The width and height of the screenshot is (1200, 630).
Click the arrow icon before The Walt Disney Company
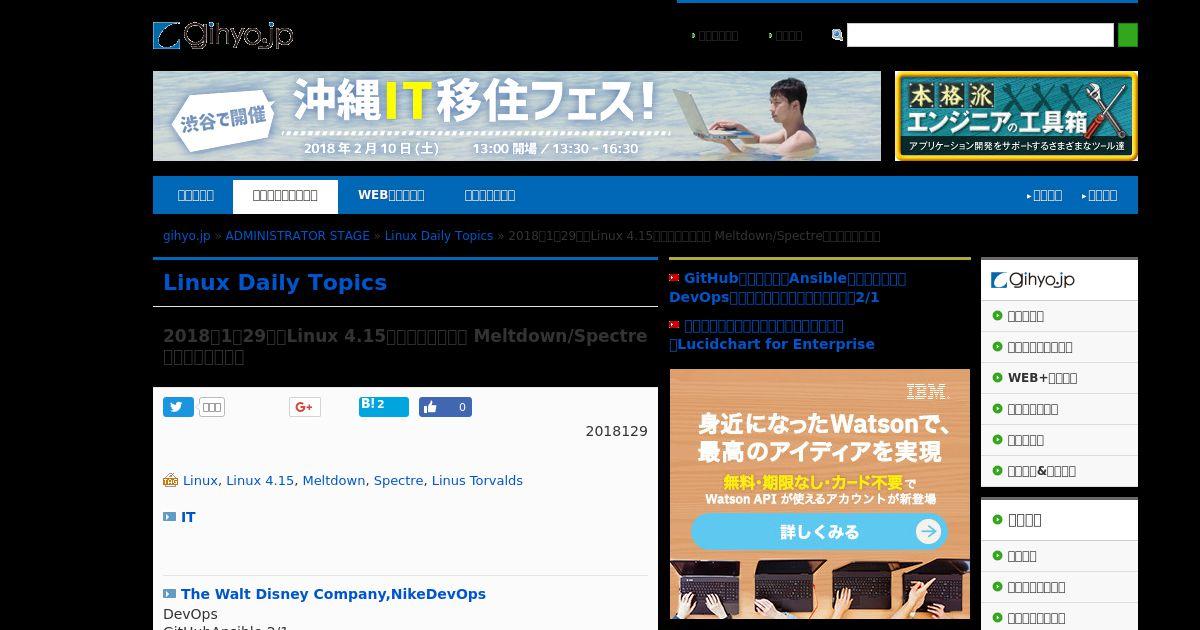pyautogui.click(x=169, y=593)
